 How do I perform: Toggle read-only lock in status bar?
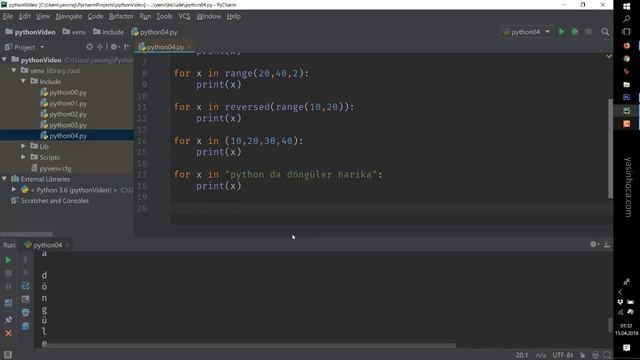[x=582, y=355]
